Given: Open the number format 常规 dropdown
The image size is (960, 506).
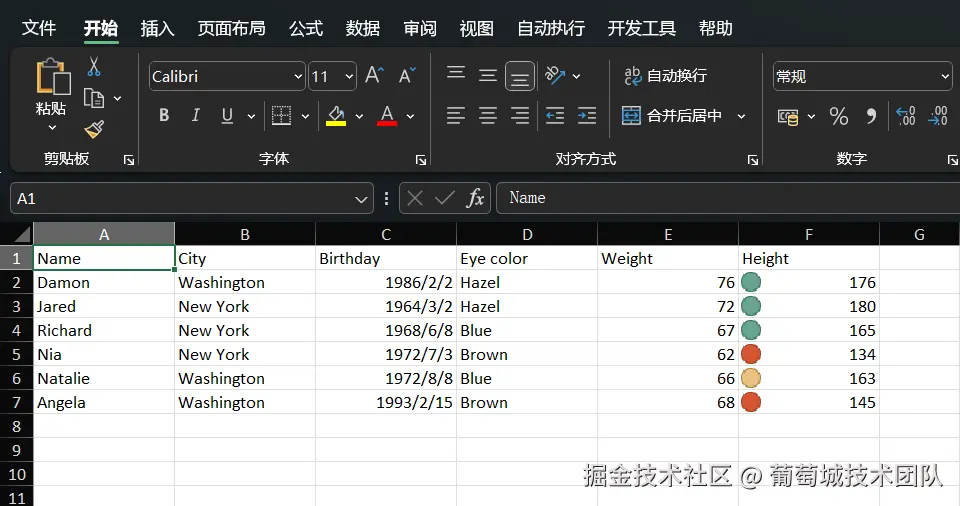Looking at the screenshot, I should [945, 77].
